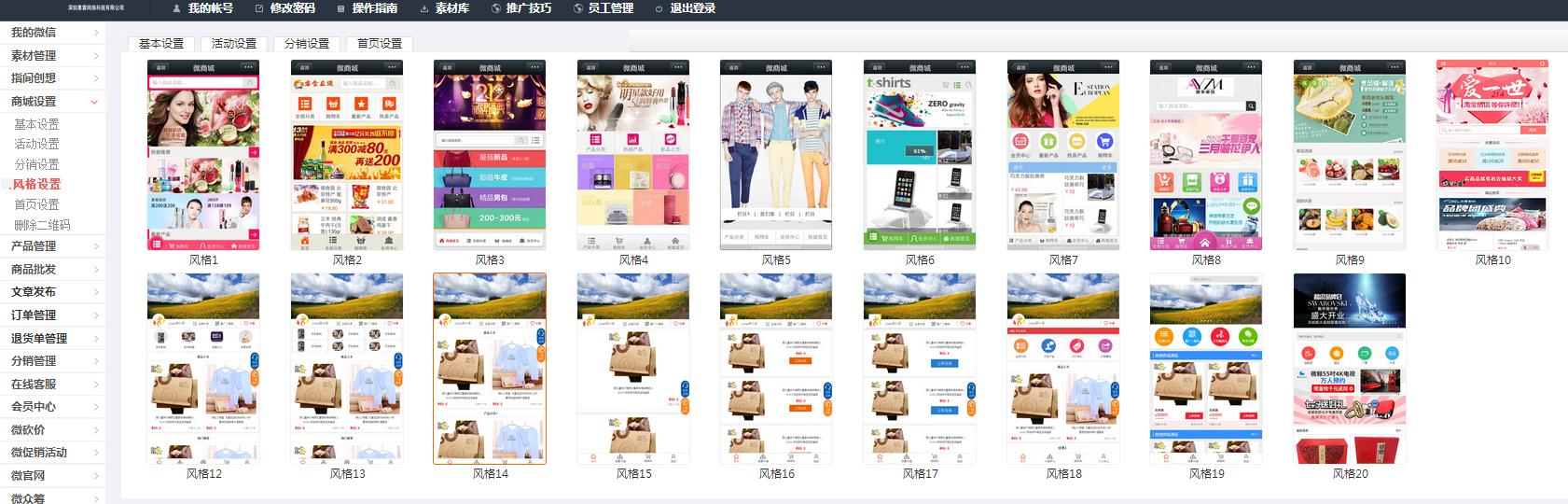
Task: Click the power icon beside 退出登录
Action: point(659,8)
